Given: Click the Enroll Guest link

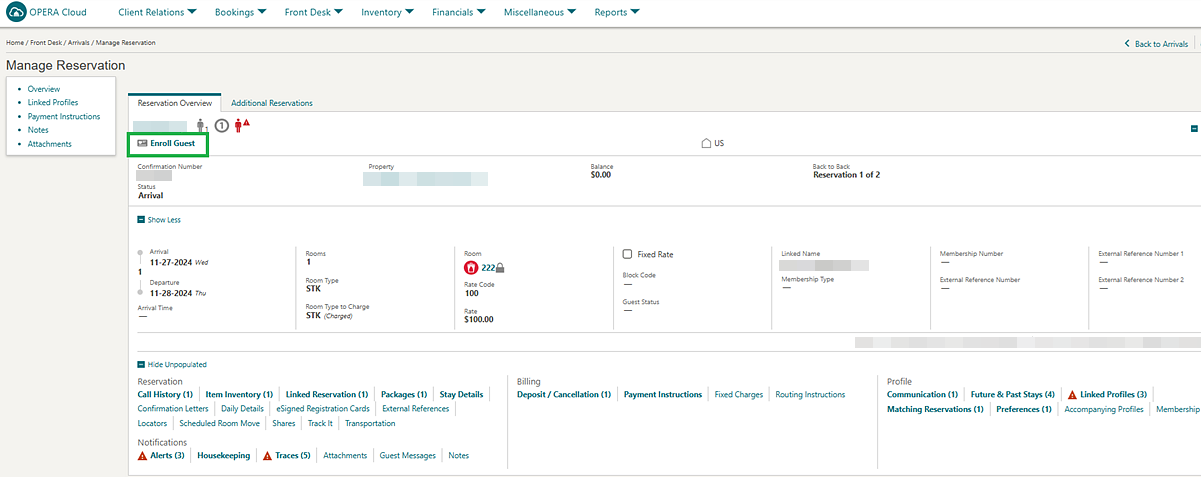Looking at the screenshot, I should pyautogui.click(x=172, y=144).
